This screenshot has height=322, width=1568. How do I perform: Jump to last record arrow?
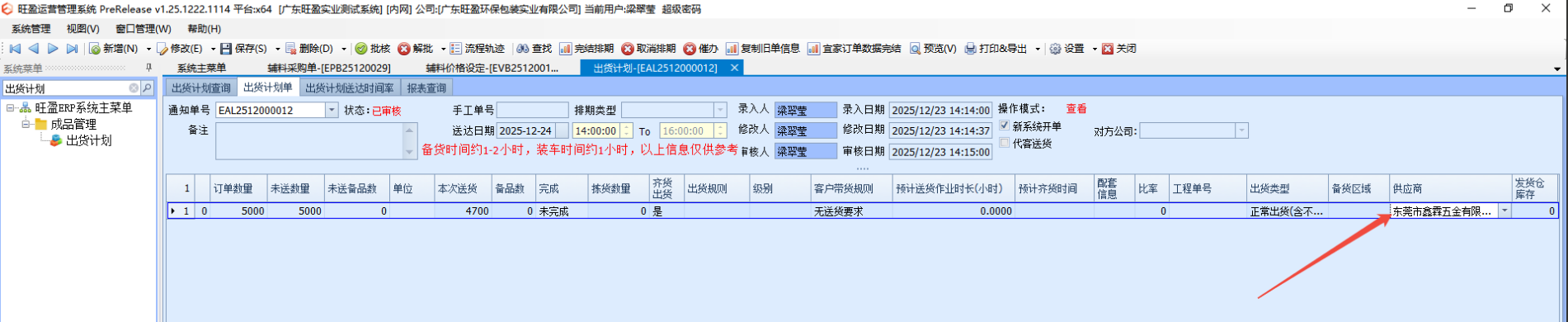coord(72,49)
